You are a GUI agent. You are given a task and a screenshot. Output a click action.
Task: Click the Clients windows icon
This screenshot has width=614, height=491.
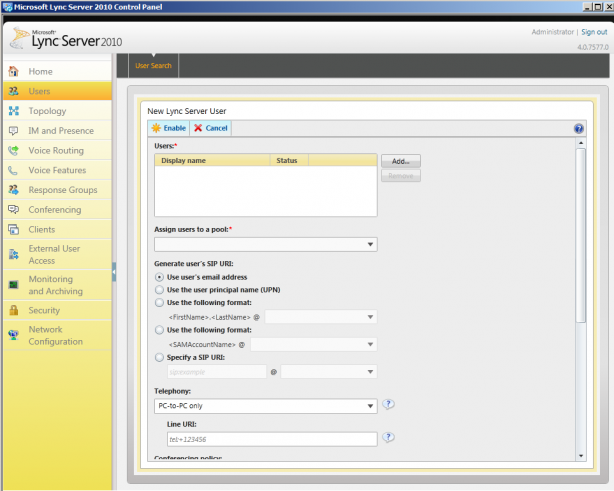coord(14,229)
